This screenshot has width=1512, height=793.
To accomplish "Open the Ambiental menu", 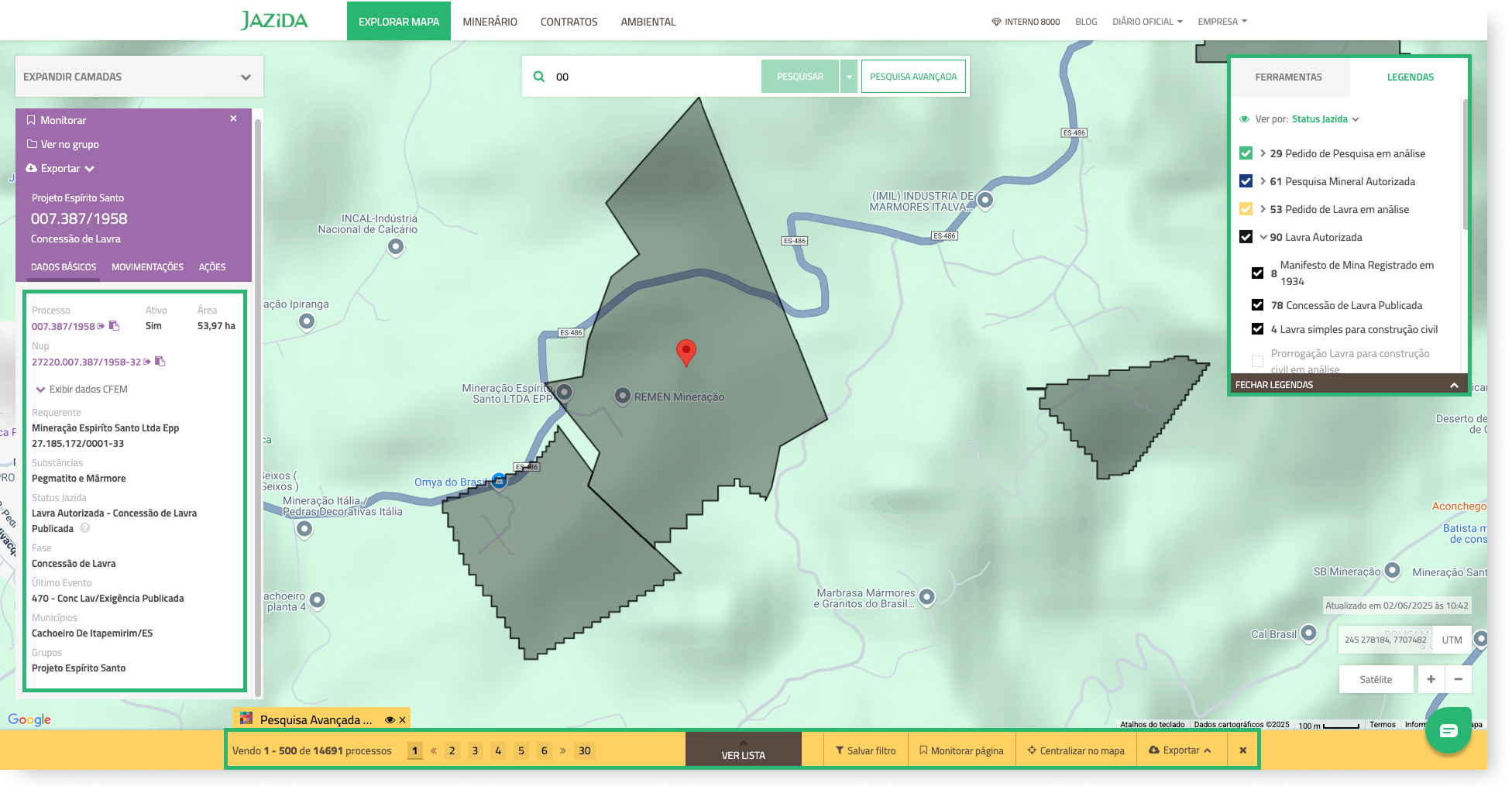I will [648, 22].
